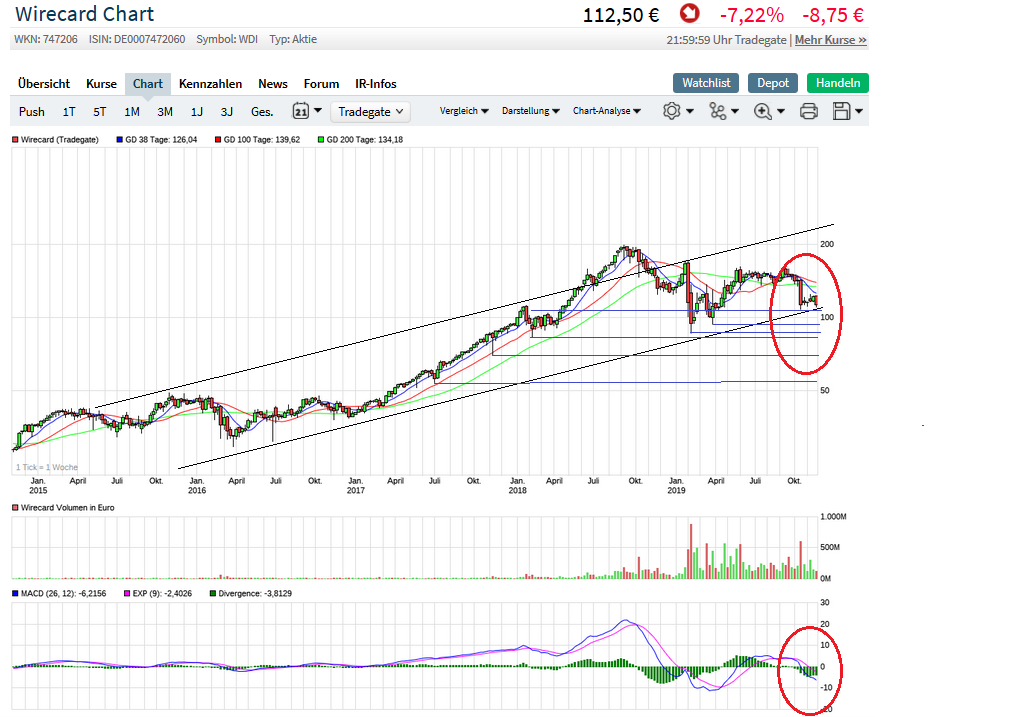Click the share network icon
The width and height of the screenshot is (1020, 717).
click(718, 111)
